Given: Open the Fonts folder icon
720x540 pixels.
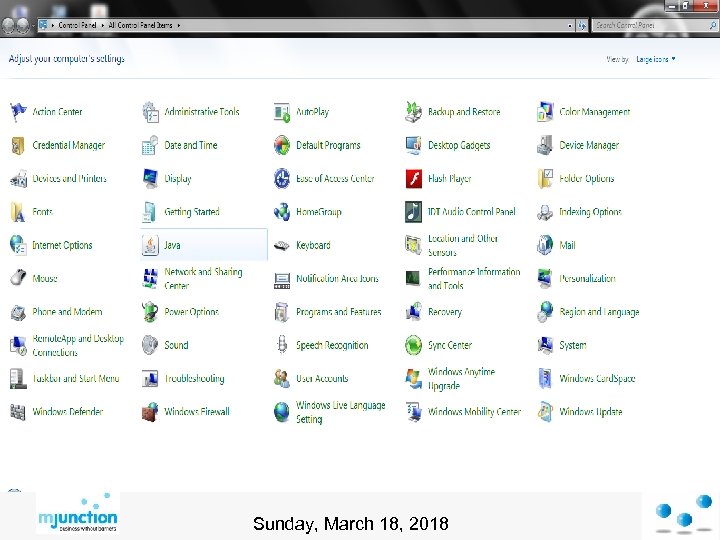Looking at the screenshot, I should coord(18,212).
